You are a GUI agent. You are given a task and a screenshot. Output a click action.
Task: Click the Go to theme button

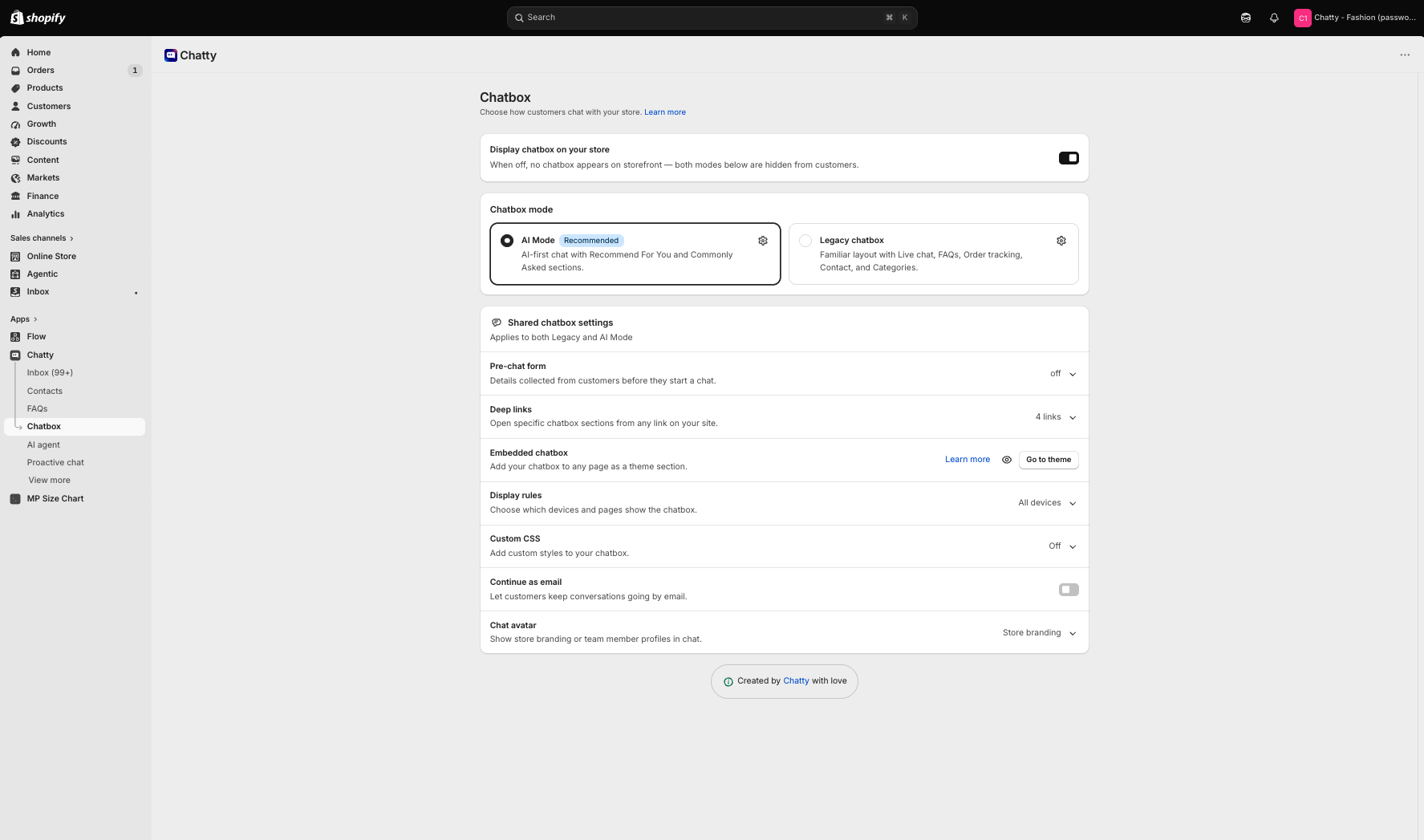point(1049,460)
